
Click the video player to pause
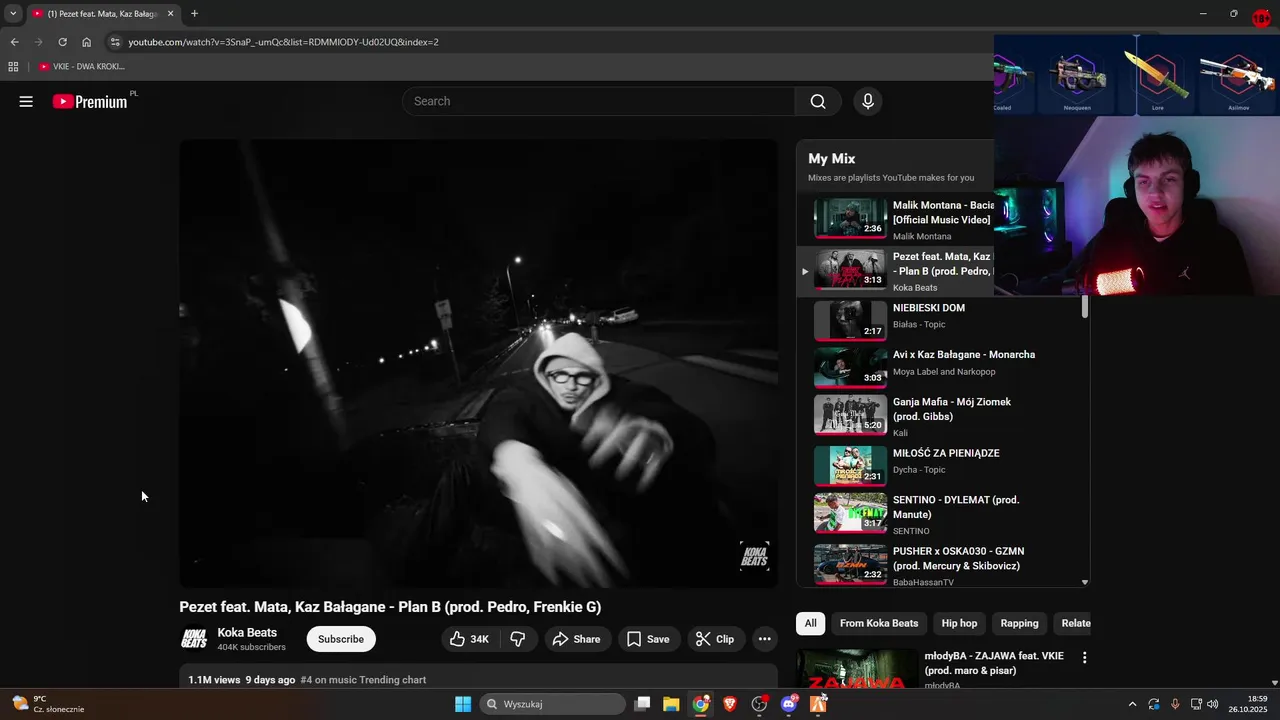(x=478, y=363)
